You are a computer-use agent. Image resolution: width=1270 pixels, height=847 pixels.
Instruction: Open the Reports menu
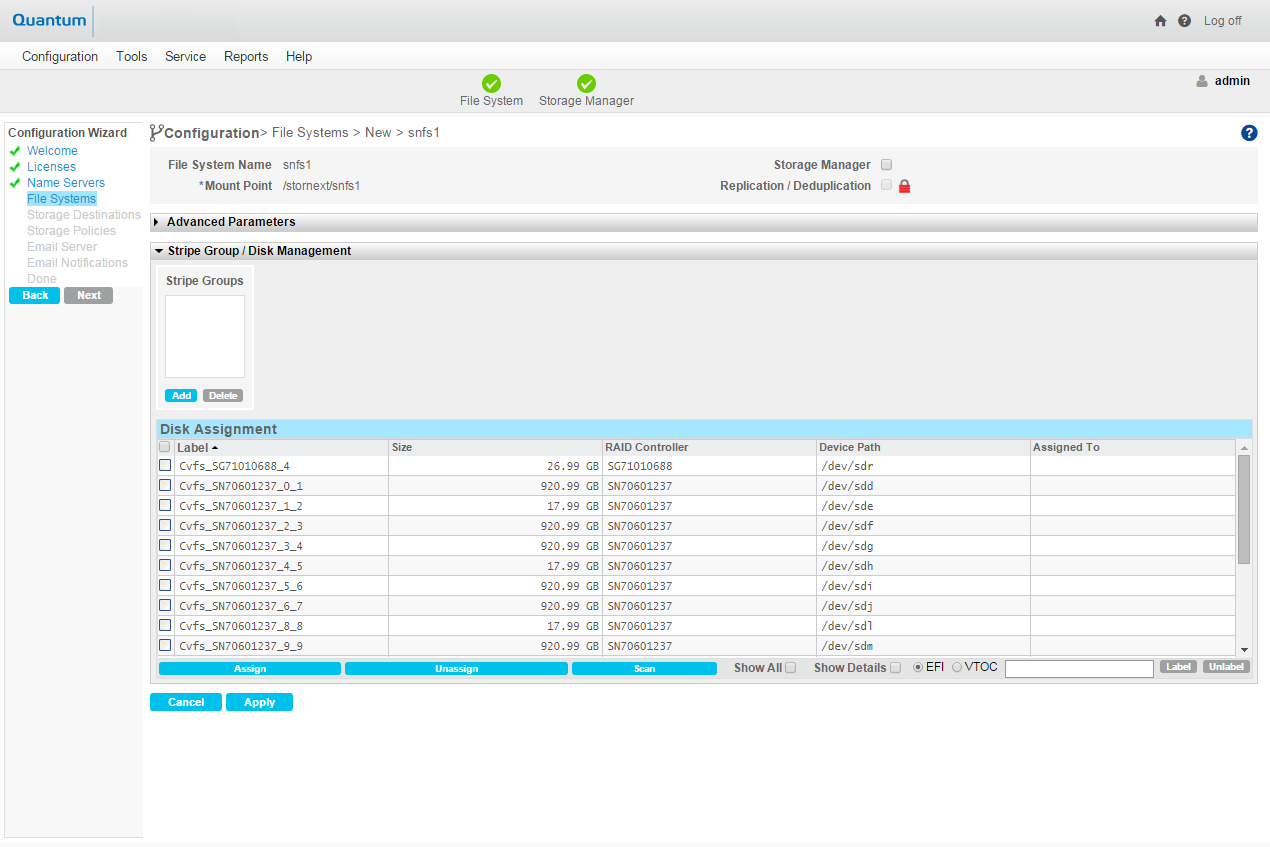point(246,56)
